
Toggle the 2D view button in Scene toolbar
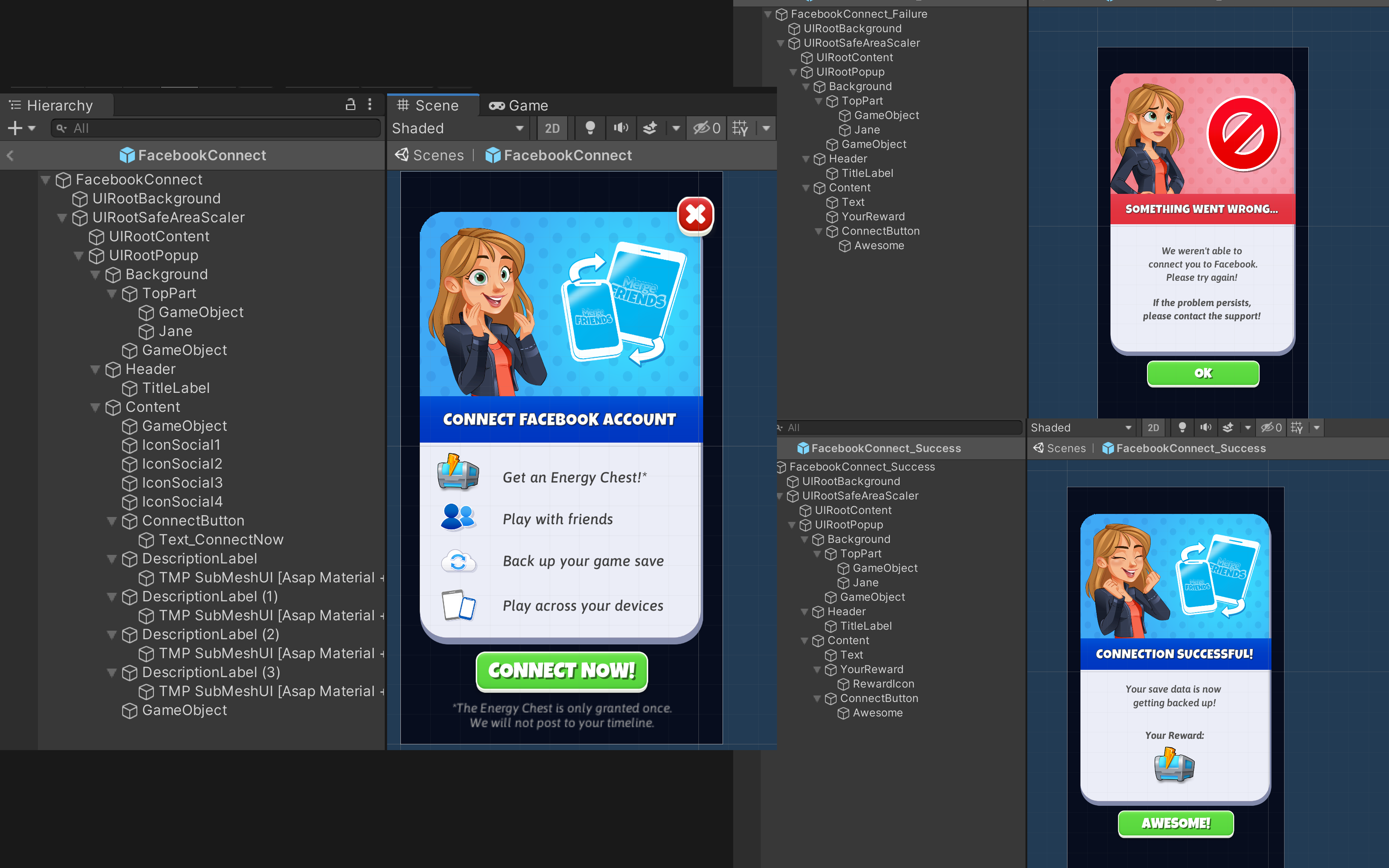click(x=552, y=128)
